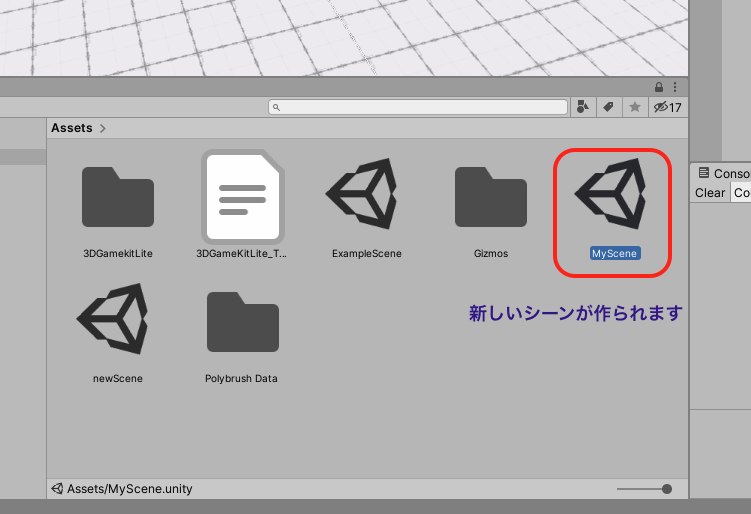Select the 3DGameKitLite text document asset
The width and height of the screenshot is (751, 514).
point(242,197)
